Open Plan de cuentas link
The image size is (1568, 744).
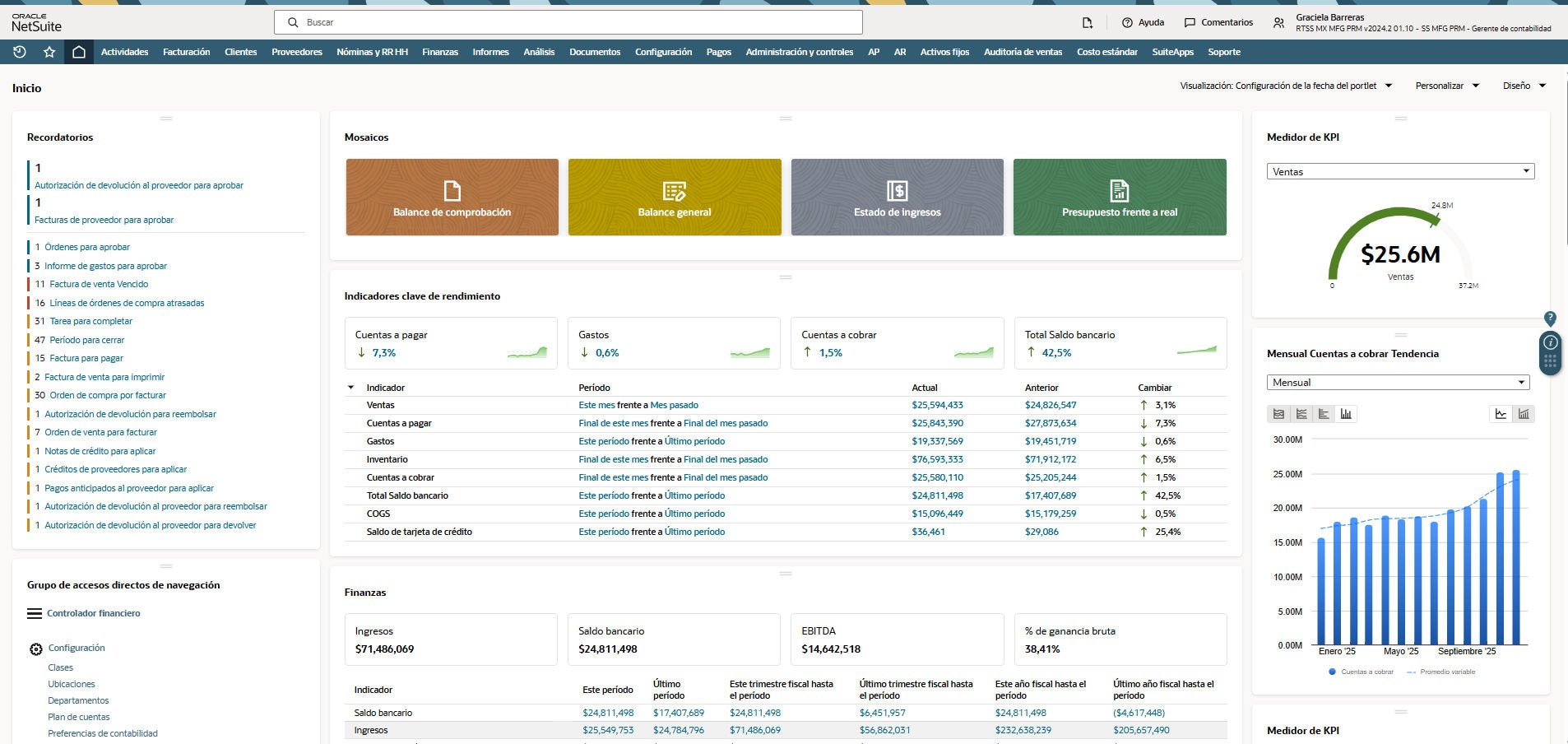78,717
